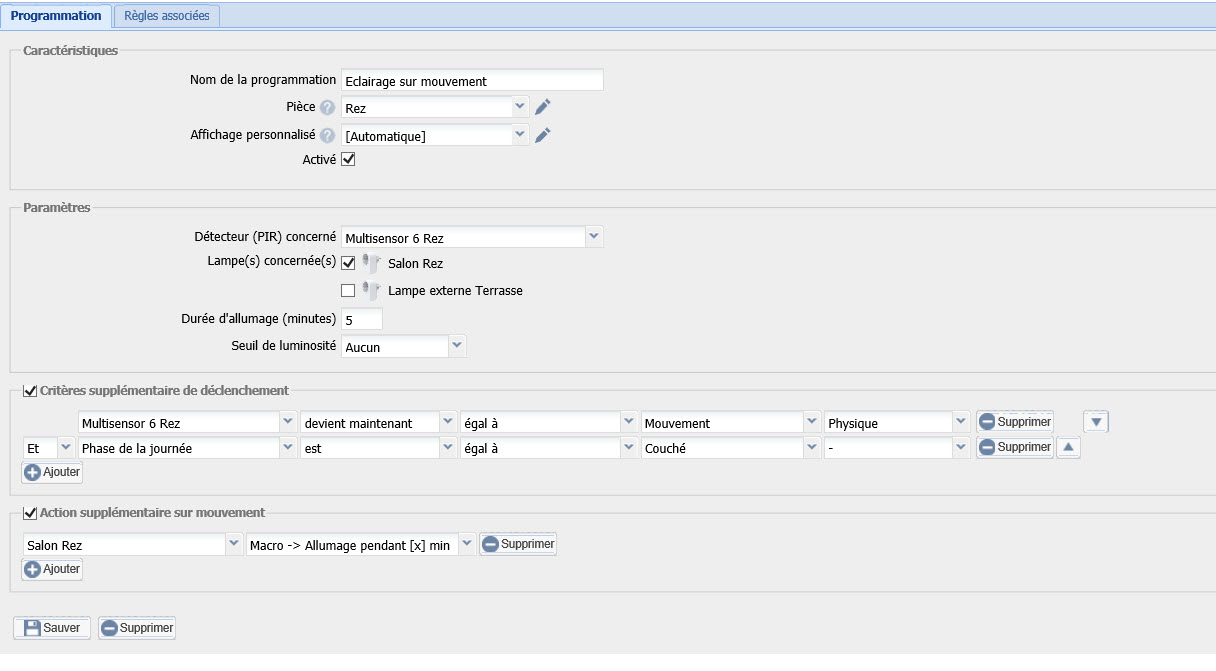Click the Sauver button
The height and width of the screenshot is (671, 1216).
click(52, 628)
